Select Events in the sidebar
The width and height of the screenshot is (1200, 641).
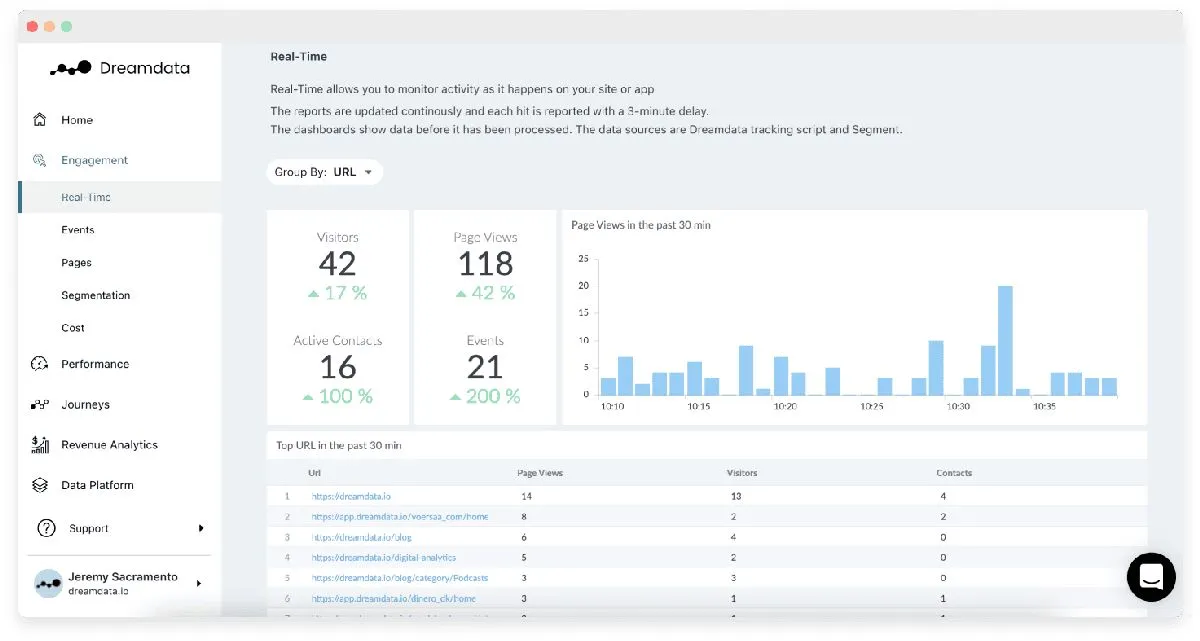[x=77, y=230]
